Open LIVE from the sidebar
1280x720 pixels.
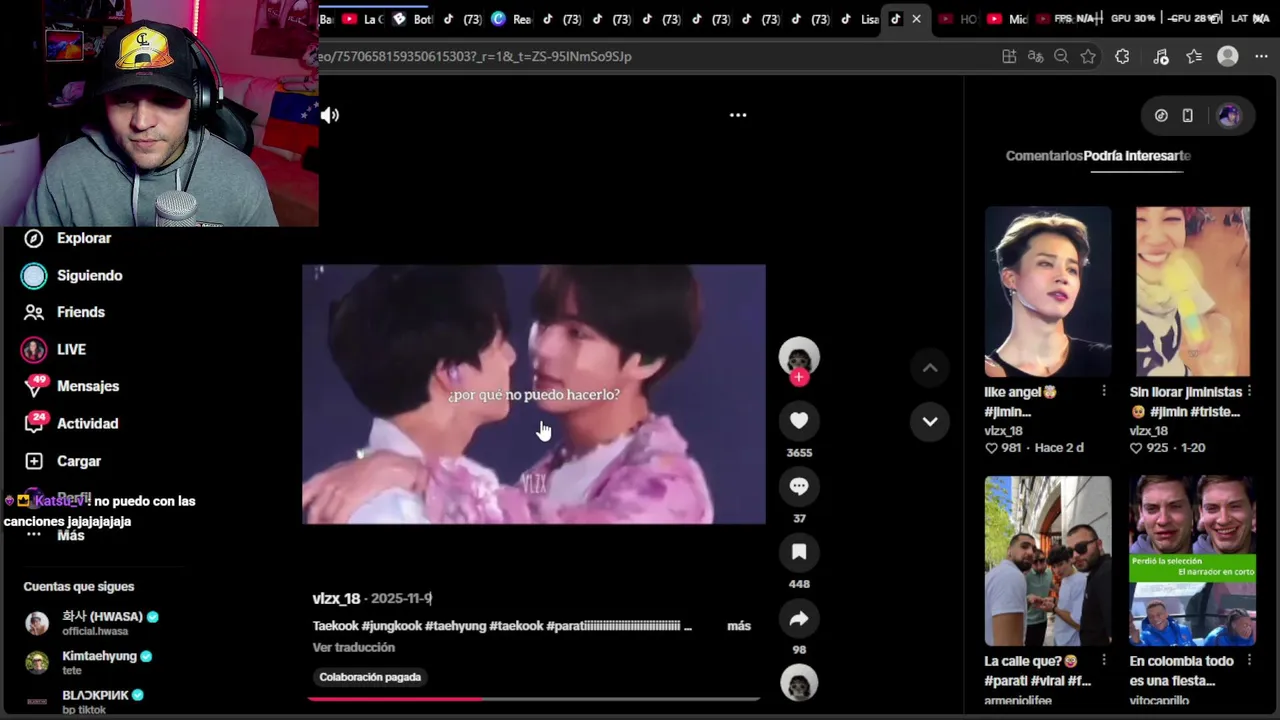tap(55, 349)
